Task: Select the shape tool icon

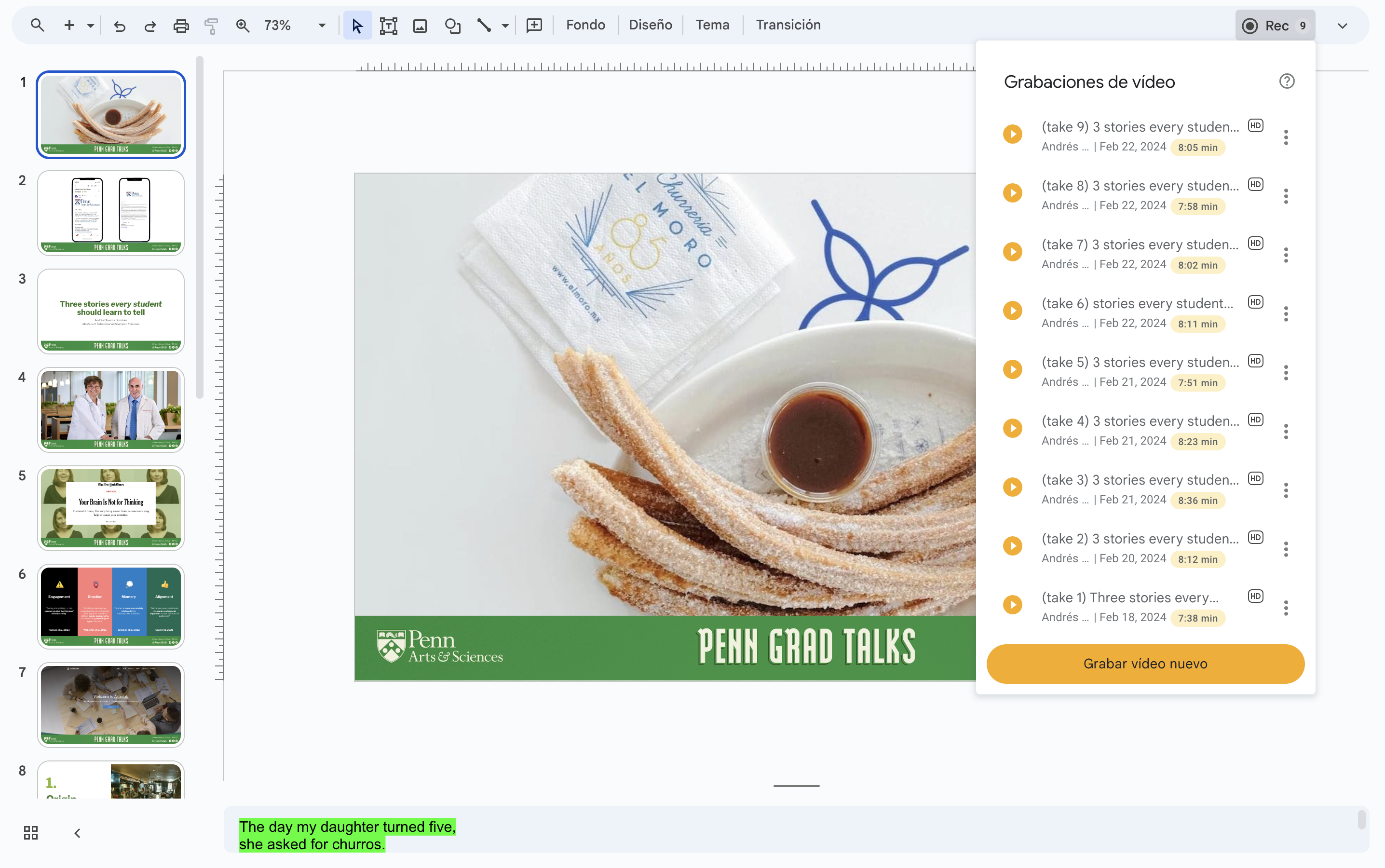Action: point(452,25)
